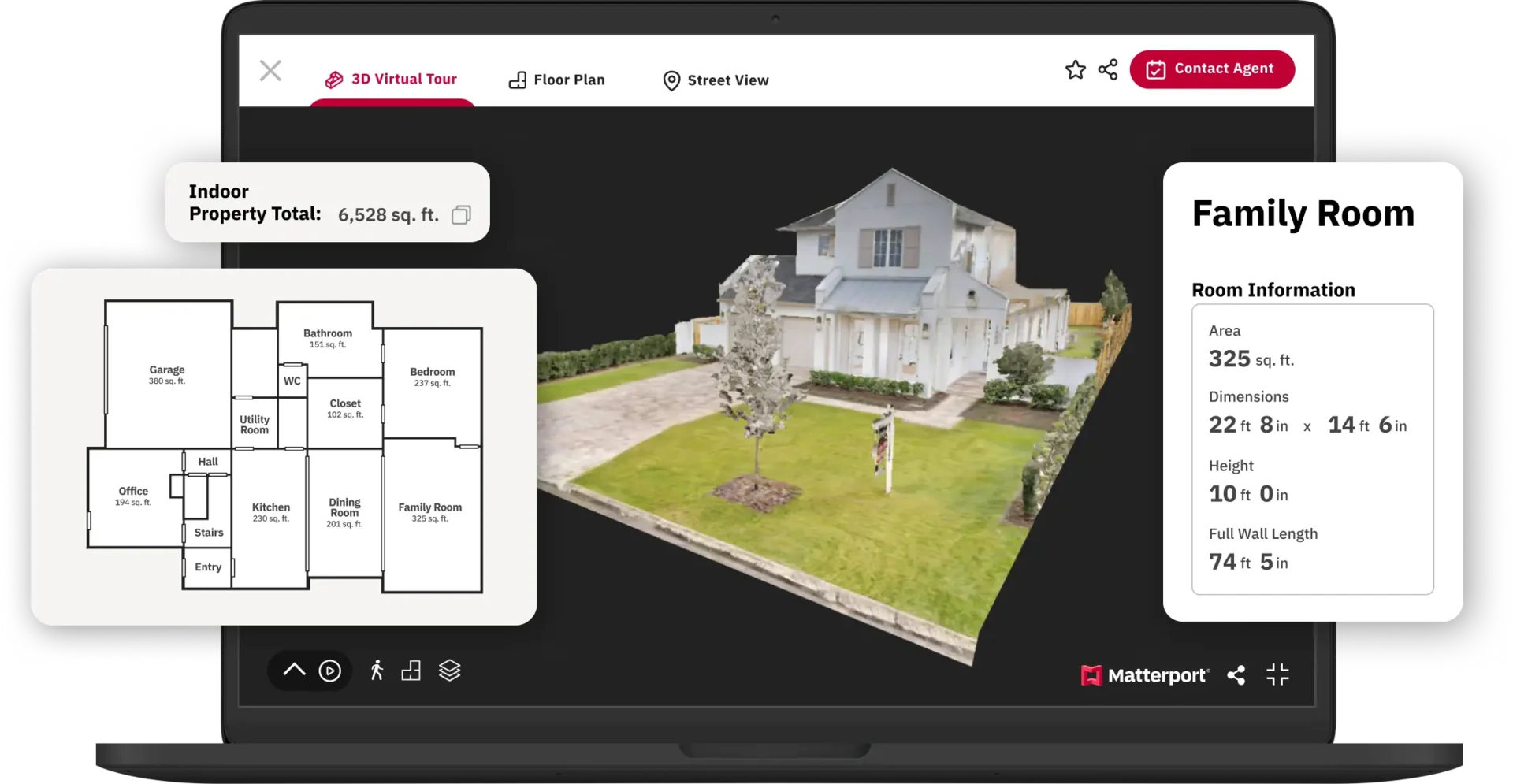Open the floorplan view icon in bottom toolbar
The width and height of the screenshot is (1513, 784).
(411, 671)
